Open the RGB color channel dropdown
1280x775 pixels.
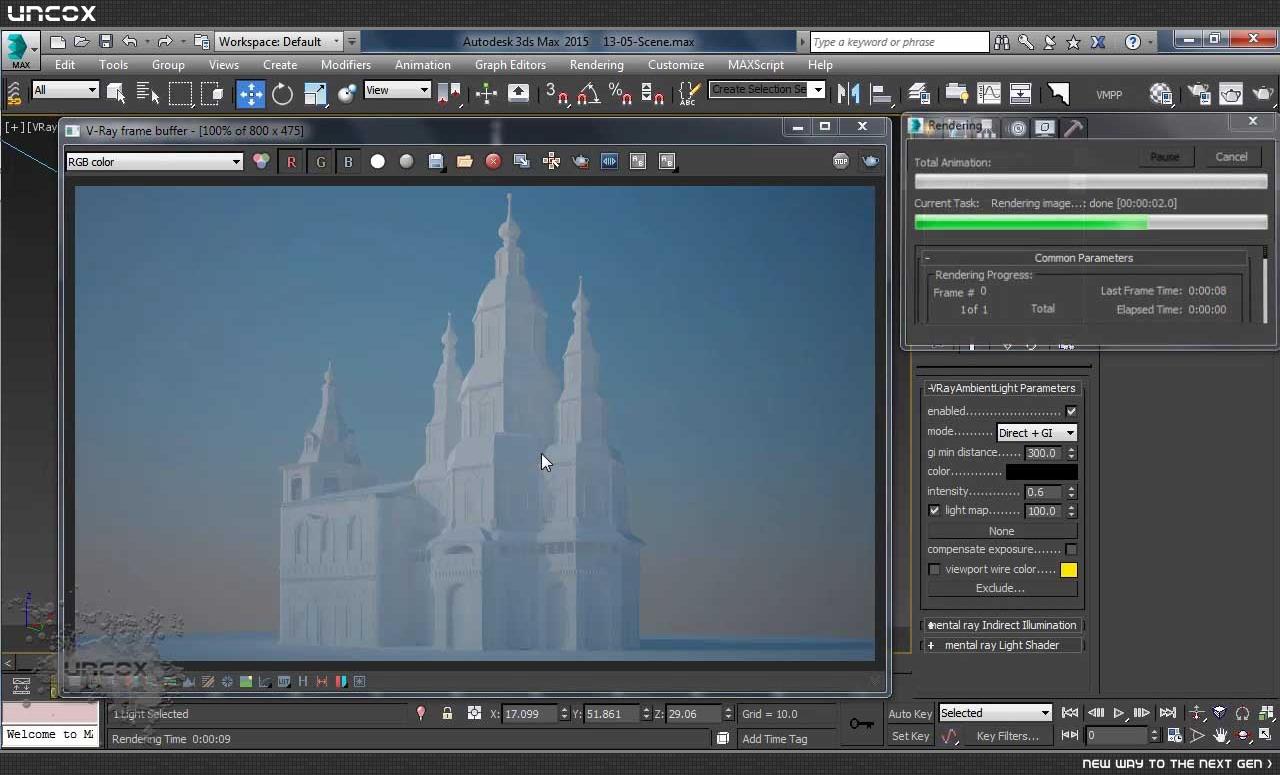coord(154,161)
